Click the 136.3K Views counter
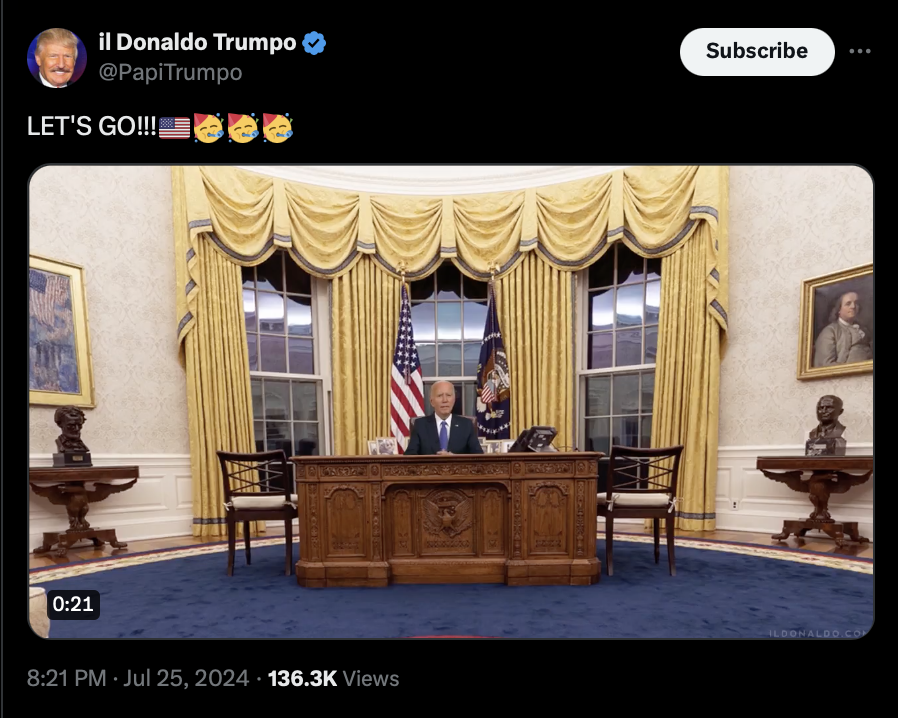The image size is (898, 718). click(x=333, y=678)
